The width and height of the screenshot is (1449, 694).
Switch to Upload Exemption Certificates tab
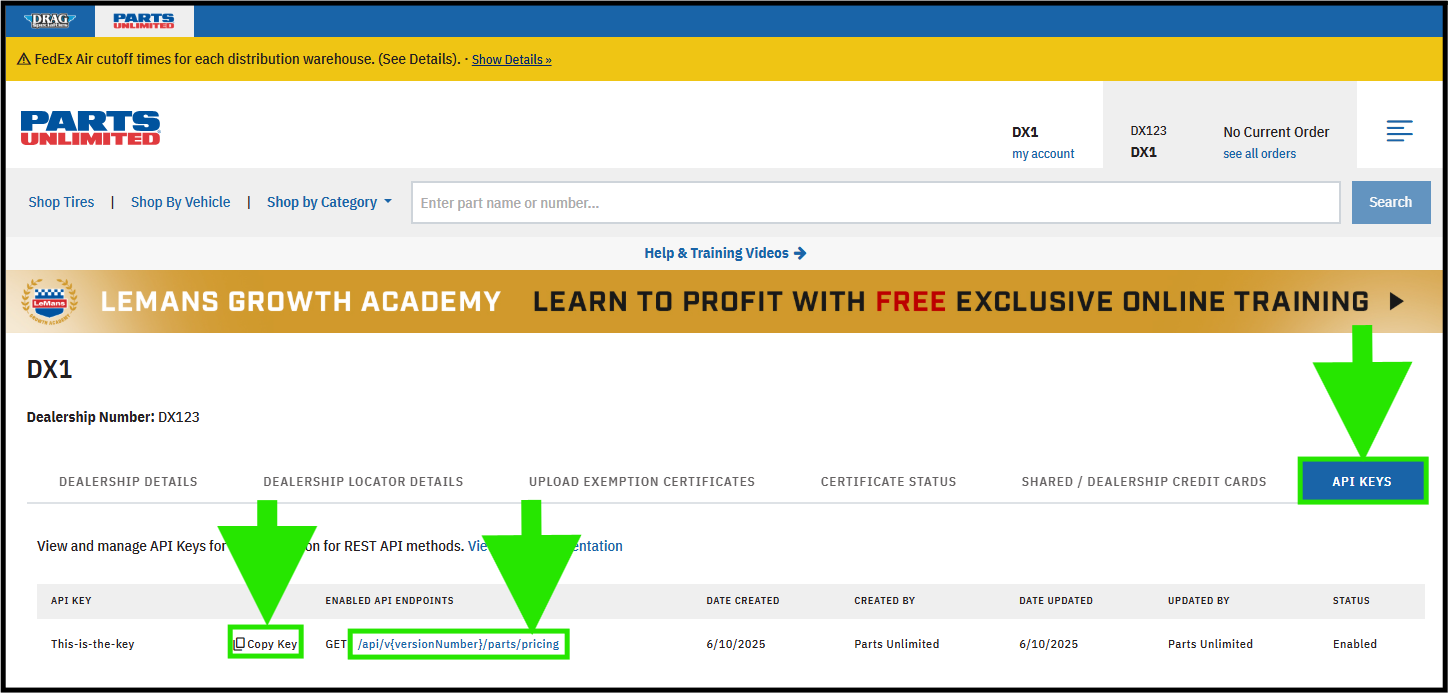[x=642, y=482]
